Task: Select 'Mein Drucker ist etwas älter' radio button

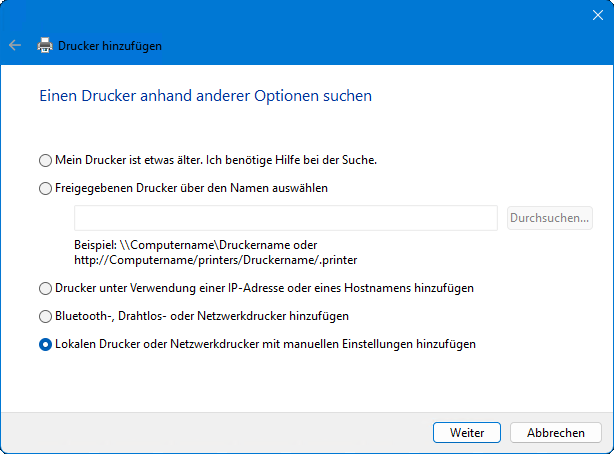Action: tap(44, 160)
